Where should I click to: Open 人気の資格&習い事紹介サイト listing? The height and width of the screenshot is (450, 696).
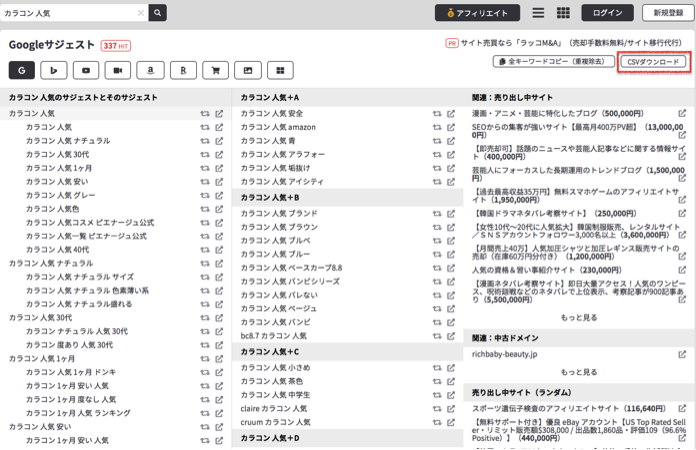click(547, 270)
